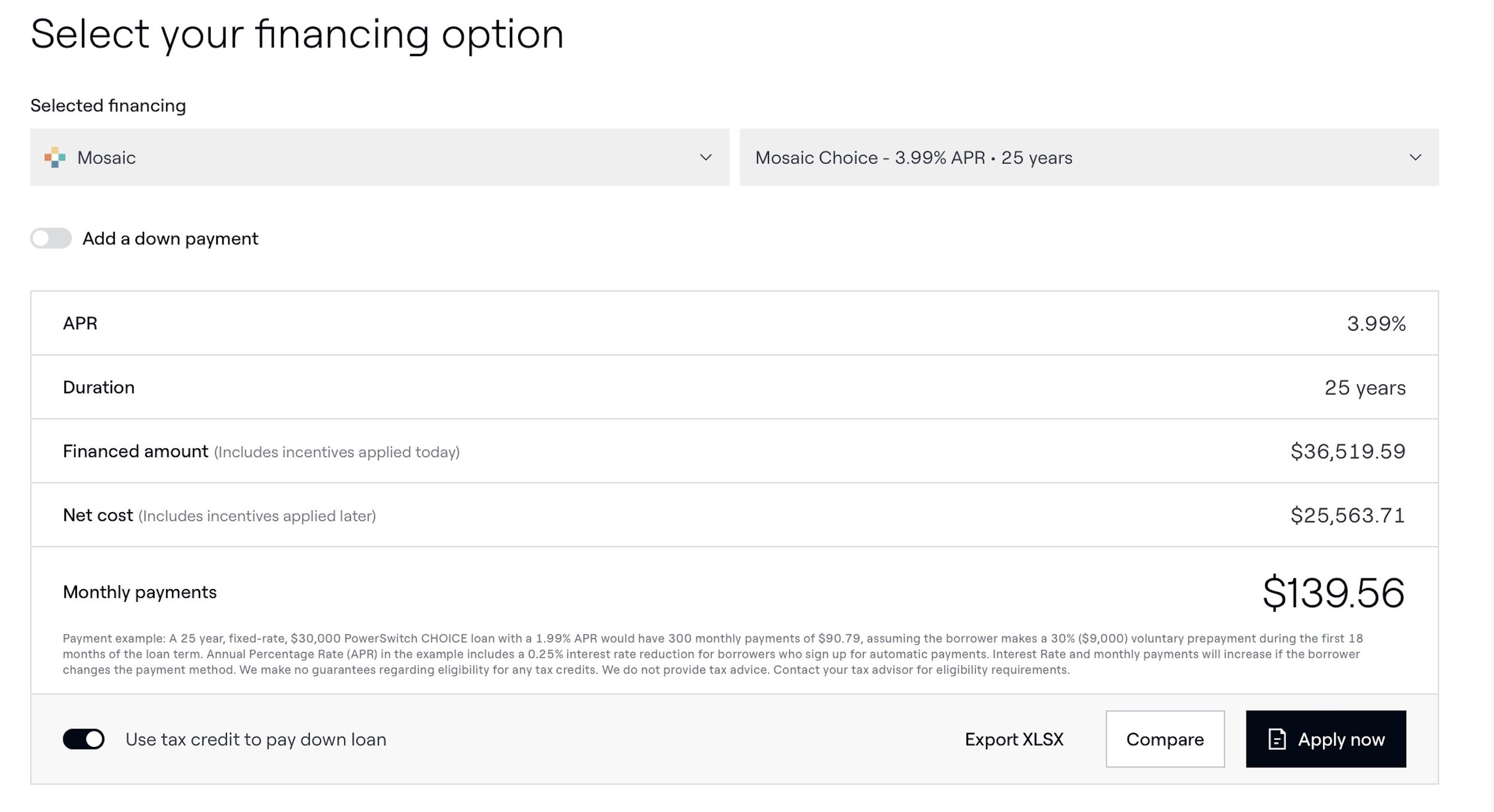Click the Duration row value 25 years
Viewport: 1494px width, 812px height.
point(1365,387)
